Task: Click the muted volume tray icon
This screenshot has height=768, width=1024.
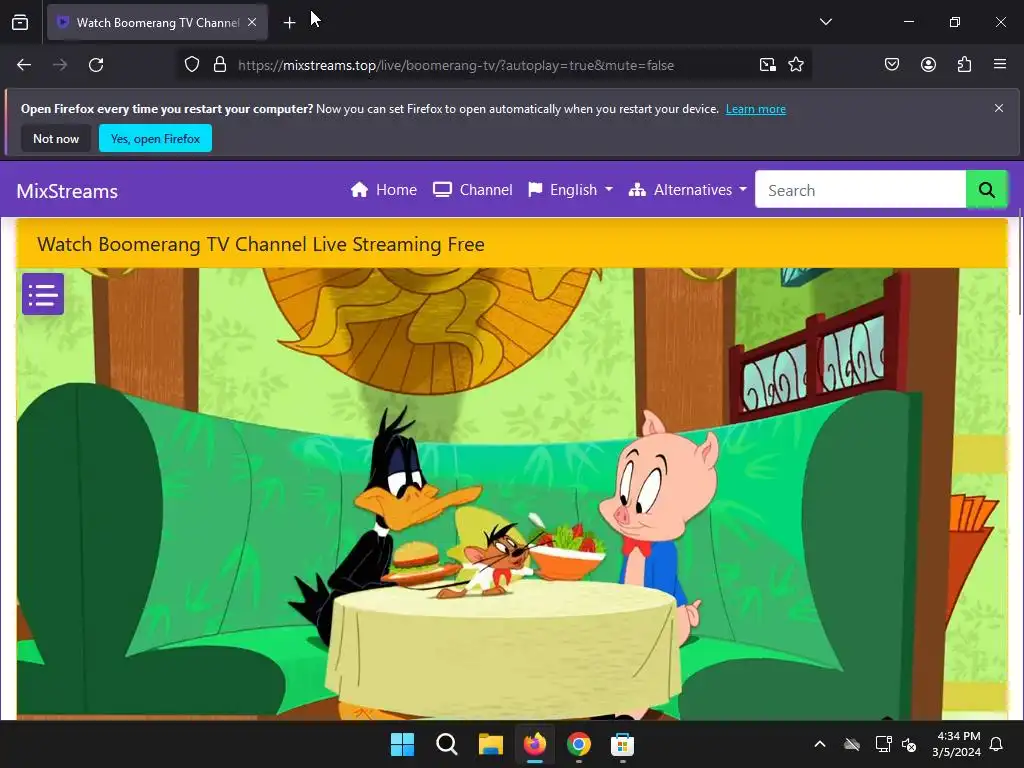Action: point(908,744)
